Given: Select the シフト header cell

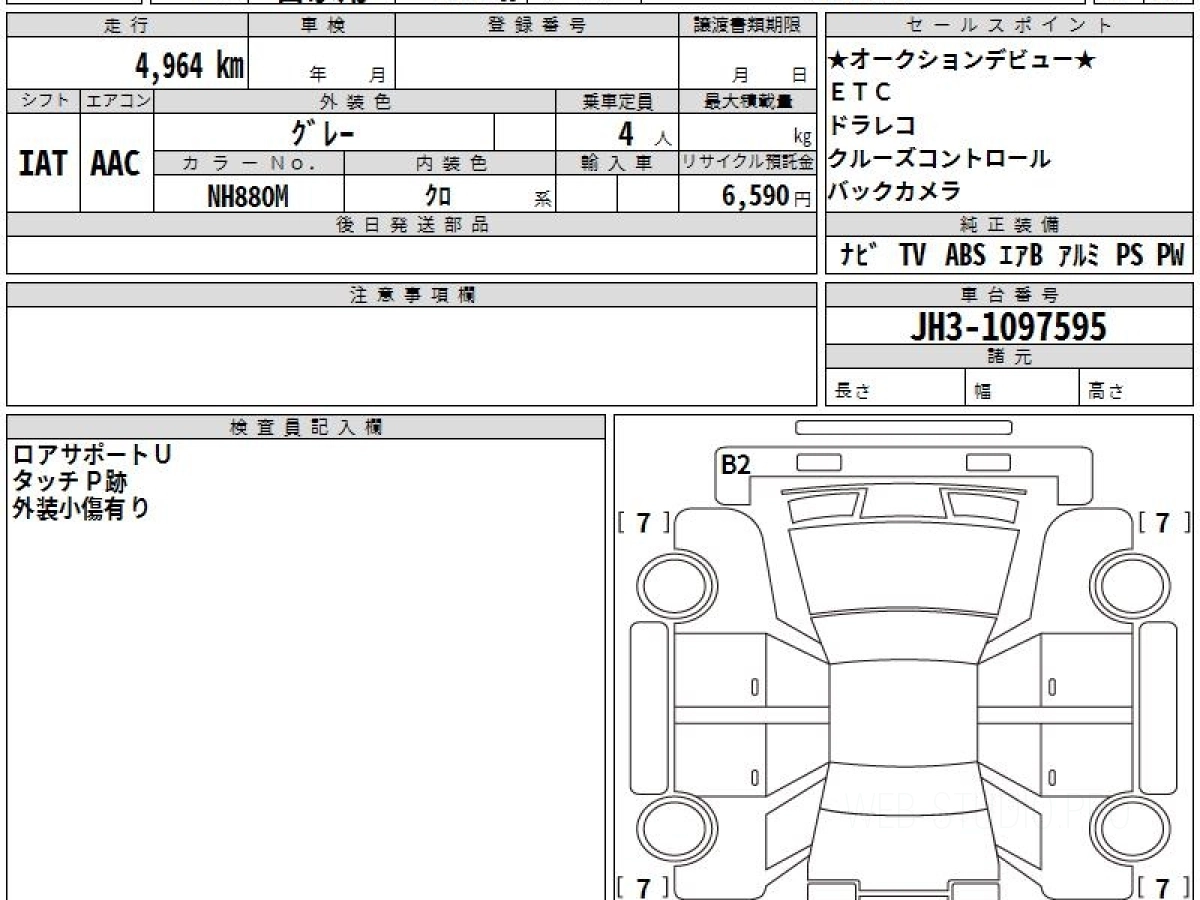Looking at the screenshot, I should 43,101.
